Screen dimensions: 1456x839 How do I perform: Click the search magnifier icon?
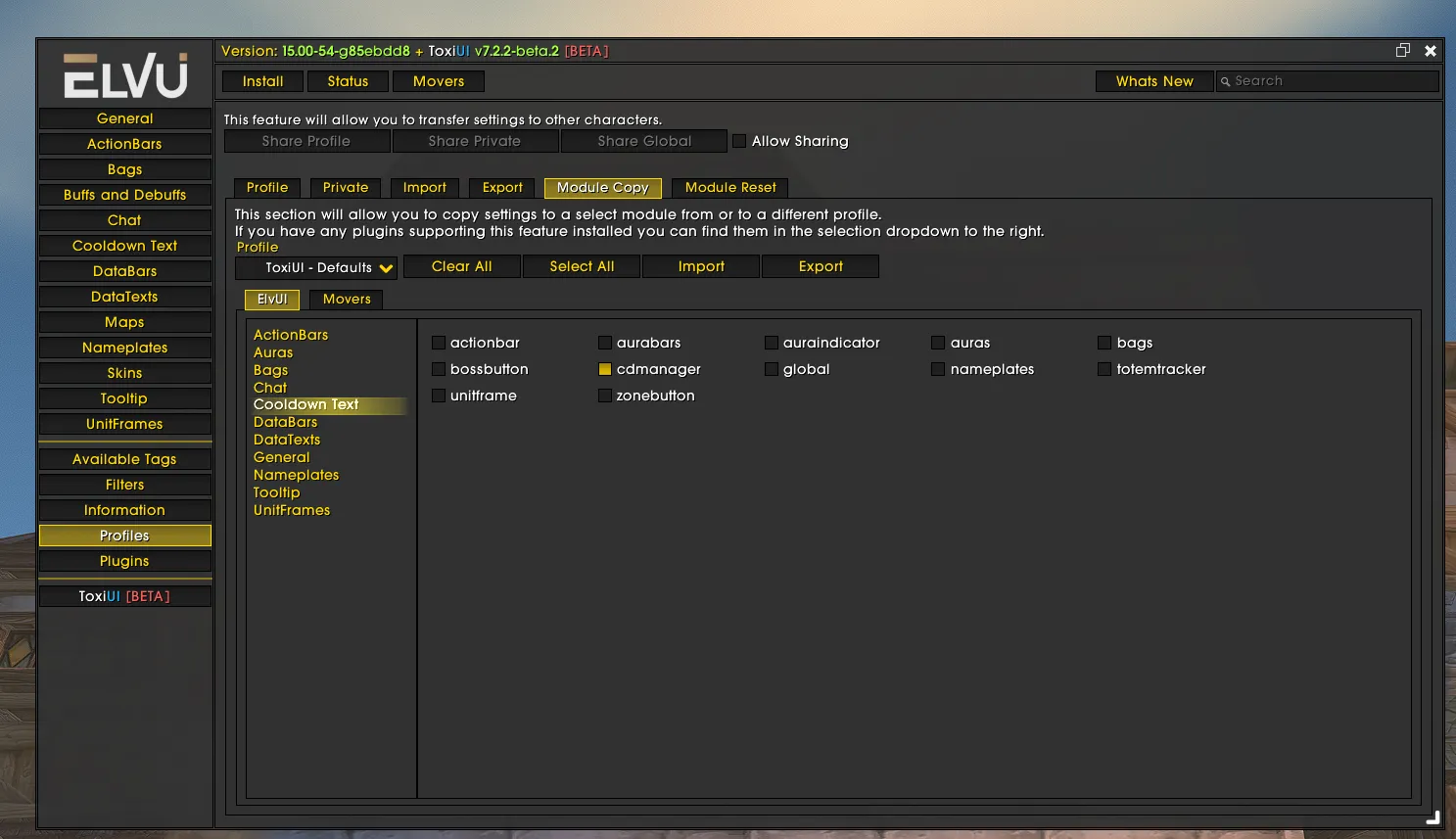1225,81
